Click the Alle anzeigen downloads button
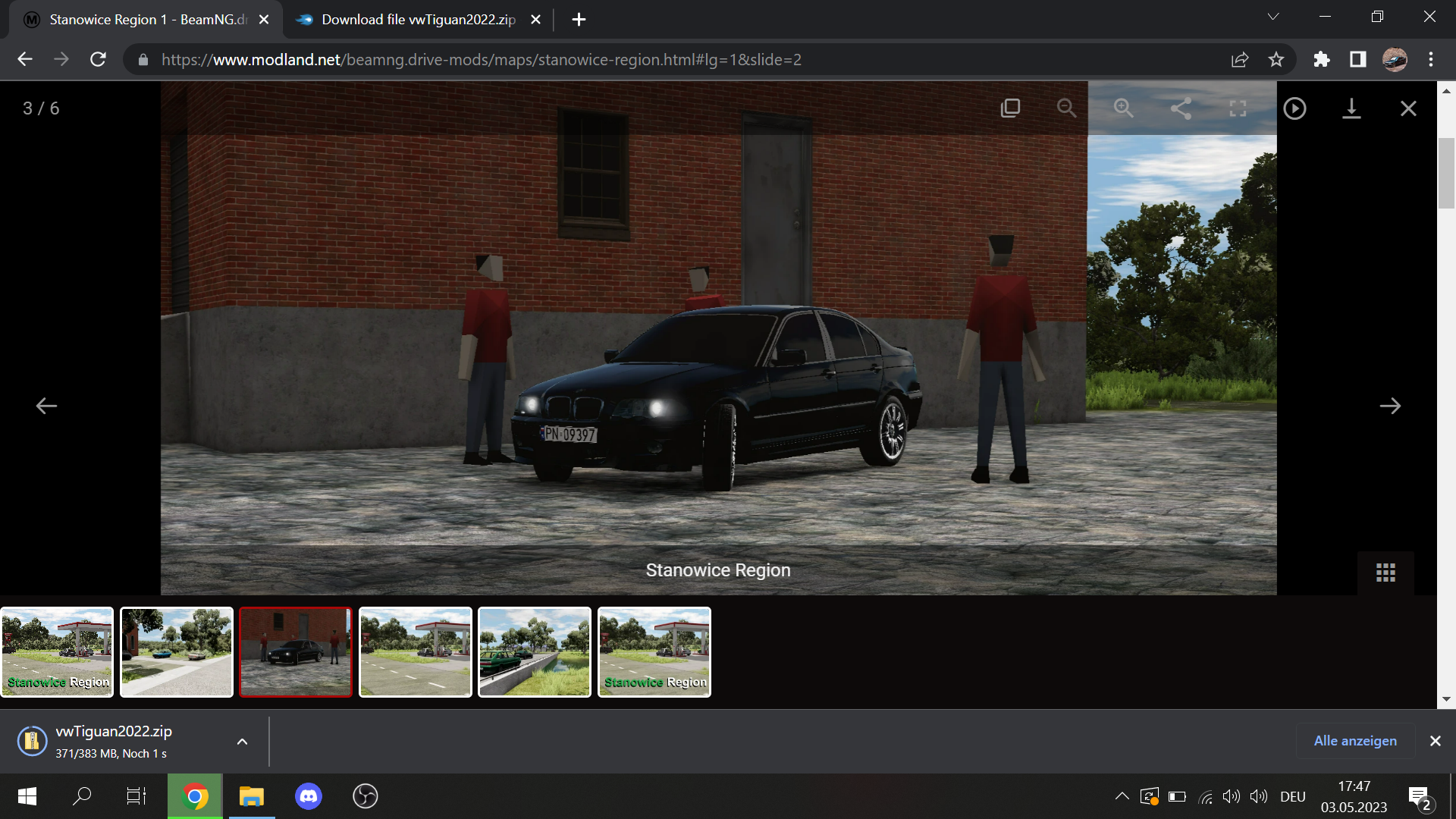 click(1354, 741)
